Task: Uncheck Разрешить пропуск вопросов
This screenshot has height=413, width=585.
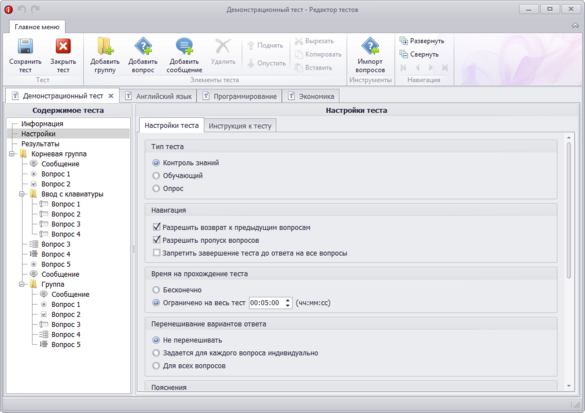Action: pos(157,240)
